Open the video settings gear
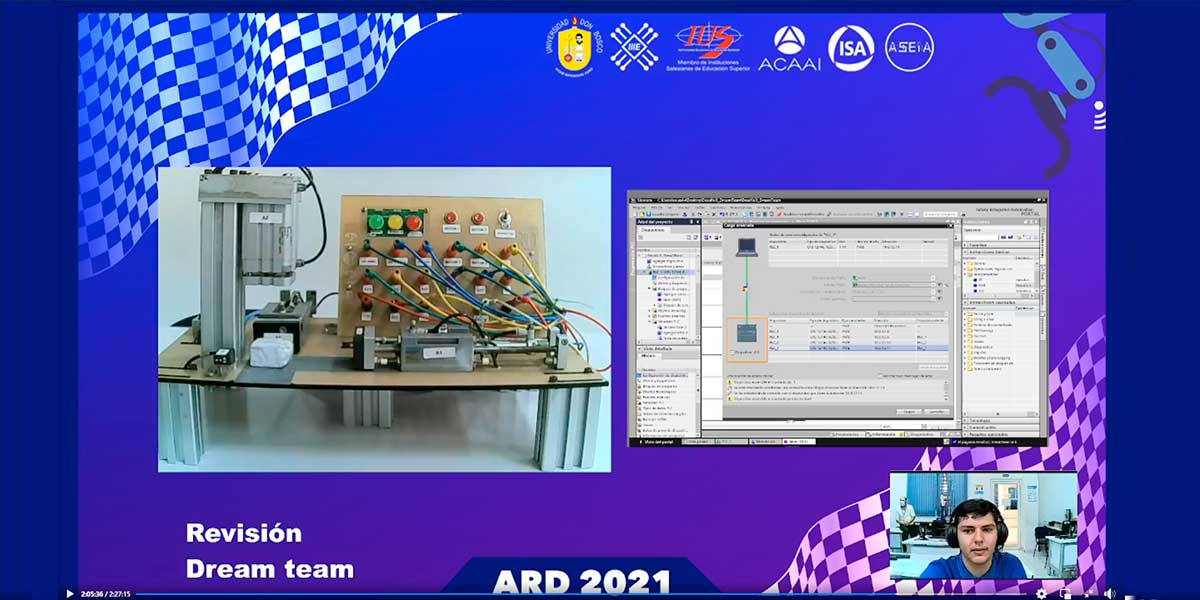This screenshot has height=600, width=1200. (1041, 593)
